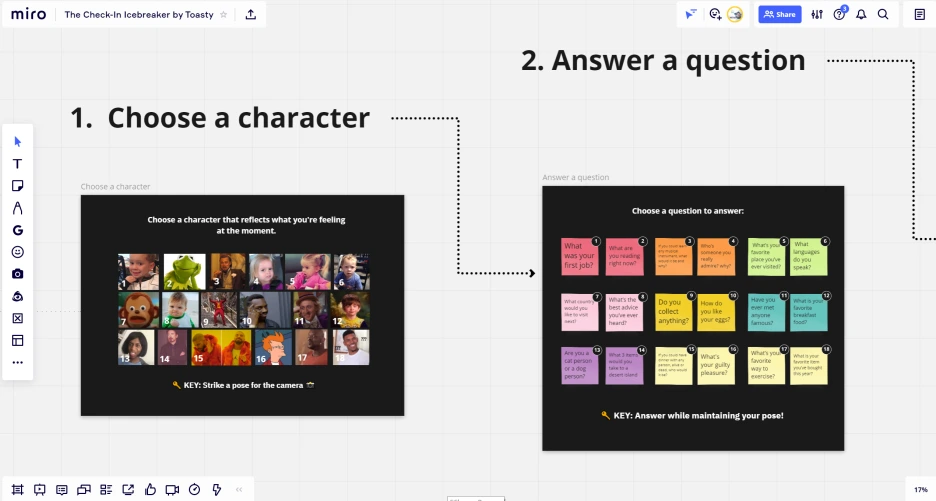Image resolution: width=936 pixels, height=501 pixels.
Task: Click the 17% zoom level
Action: pyautogui.click(x=921, y=490)
